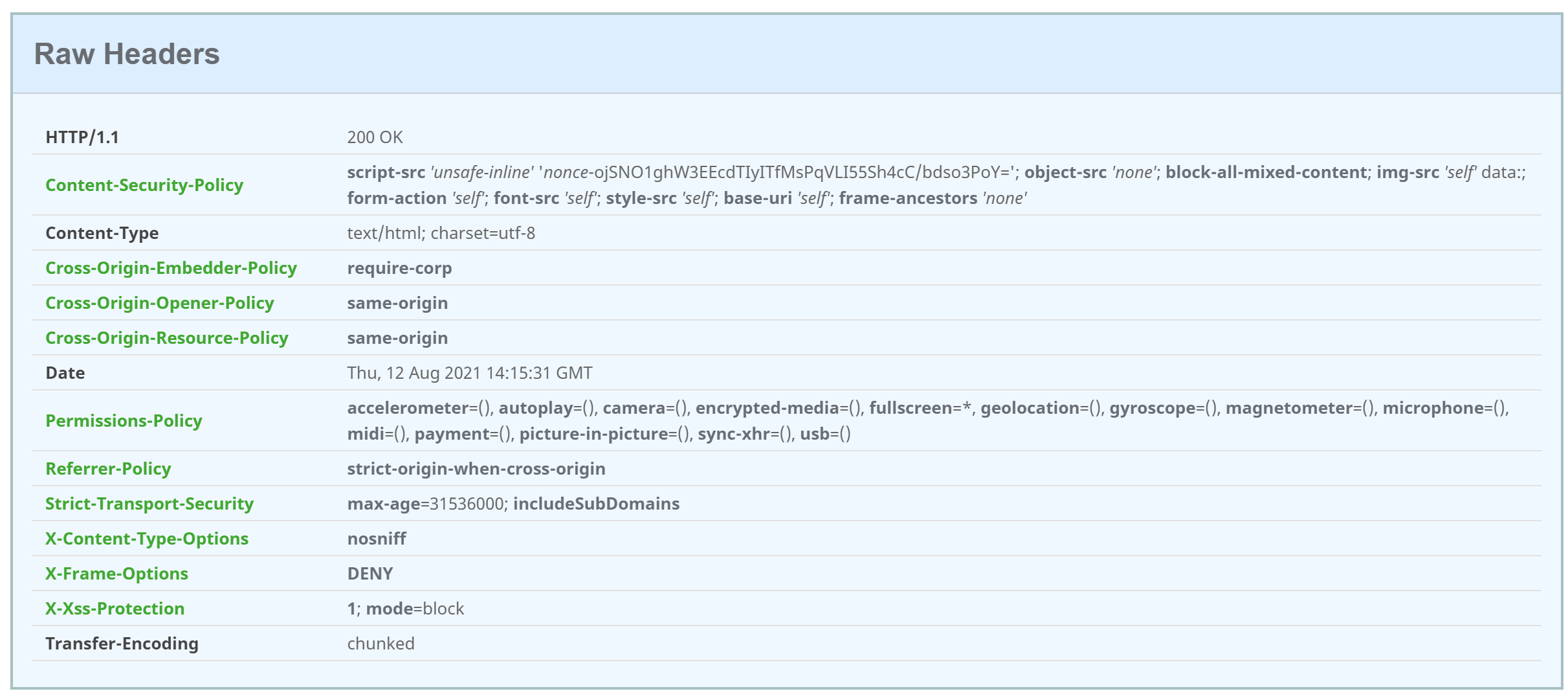
Task: Open the Cross-Origin-Opener-Policy link
Action: (x=159, y=303)
